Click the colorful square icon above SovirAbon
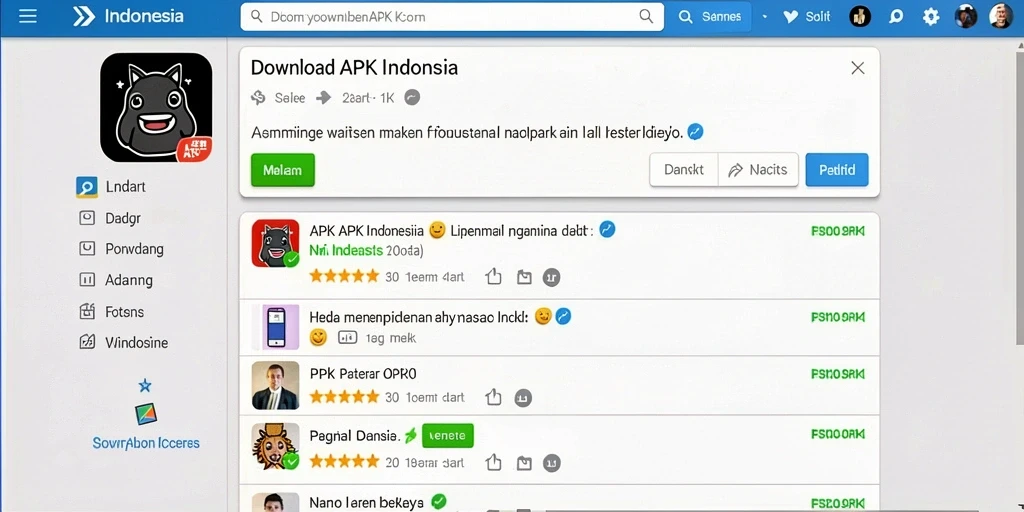This screenshot has height=512, width=1024. pos(146,414)
